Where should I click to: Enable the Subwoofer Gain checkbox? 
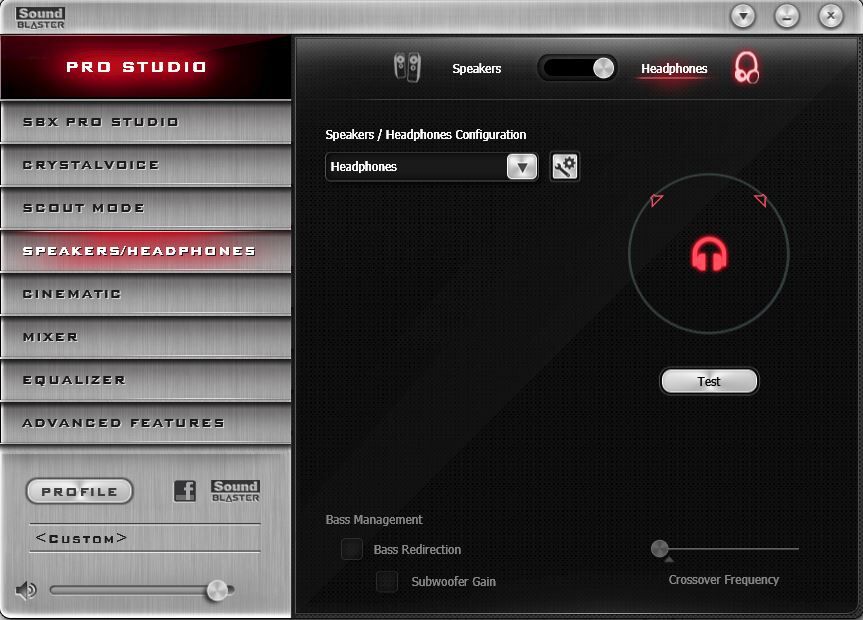click(386, 581)
